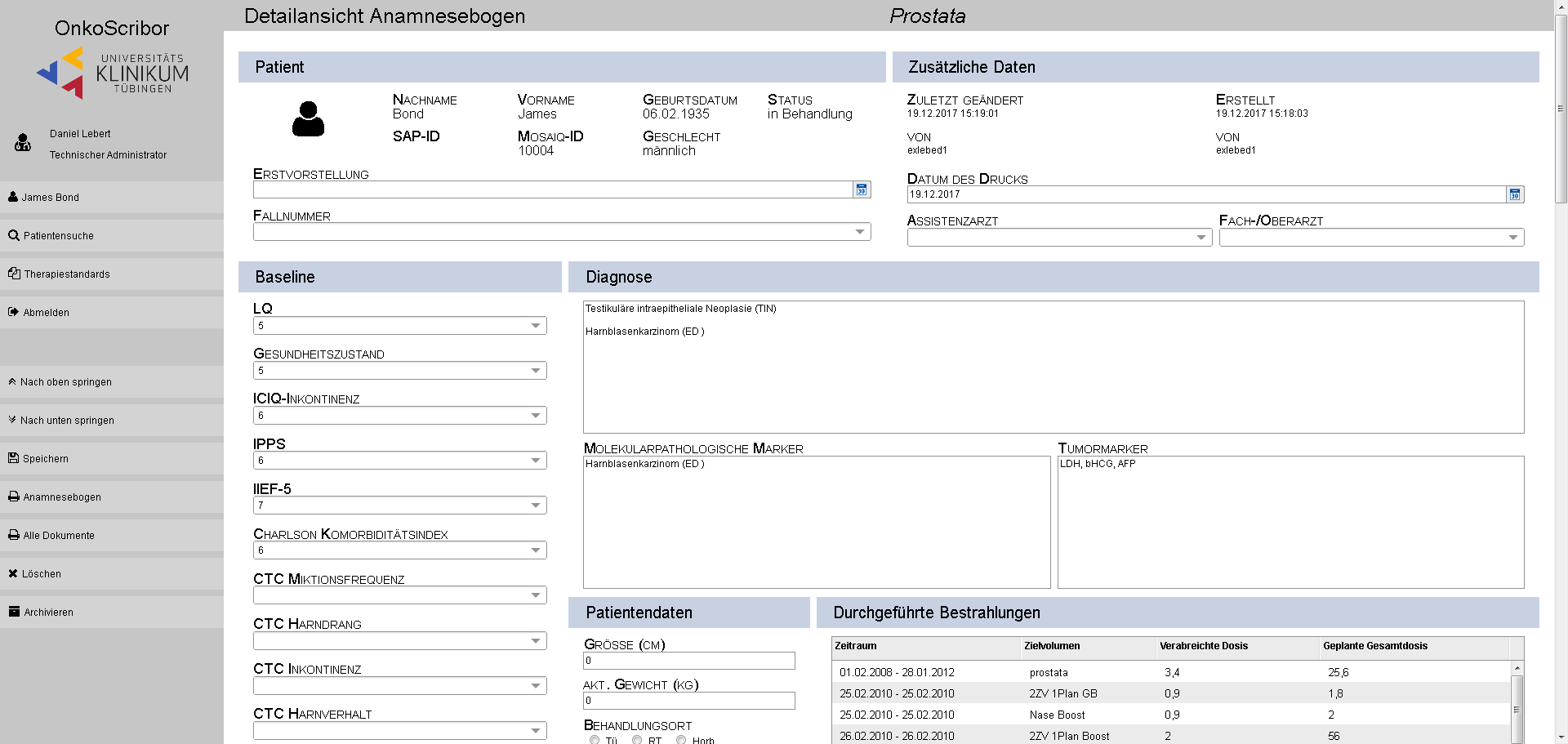The image size is (1568, 744).
Task: Select the Horb Behandlungsort radio button
Action: [x=681, y=740]
